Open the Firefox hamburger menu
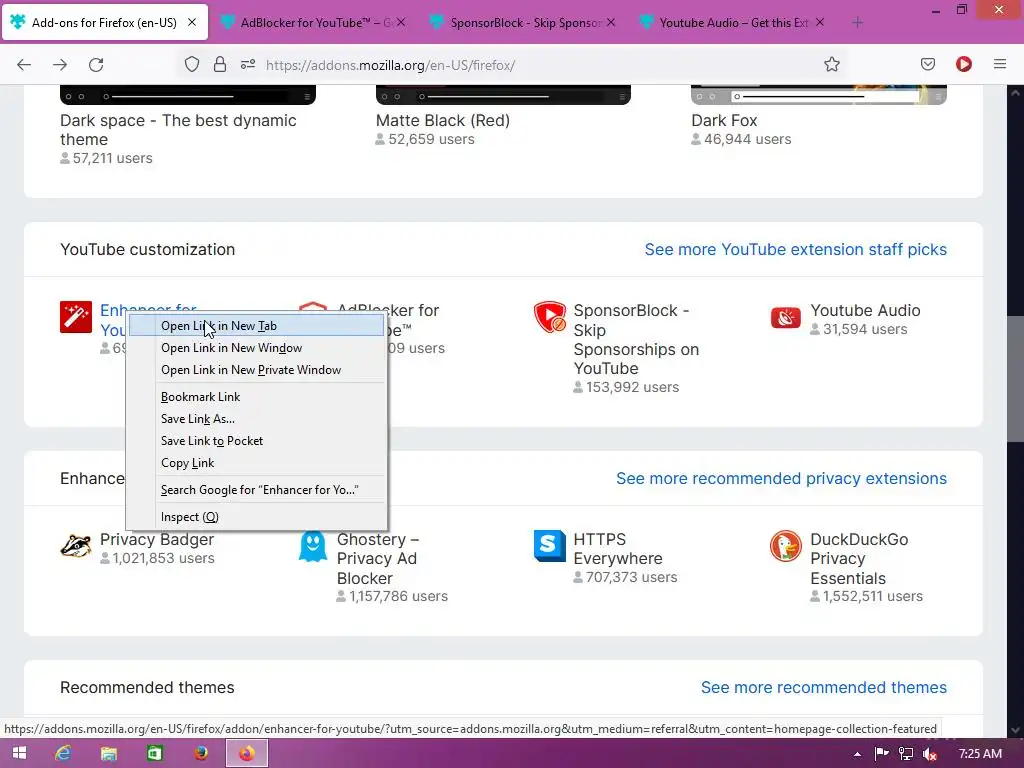 click(x=1000, y=64)
